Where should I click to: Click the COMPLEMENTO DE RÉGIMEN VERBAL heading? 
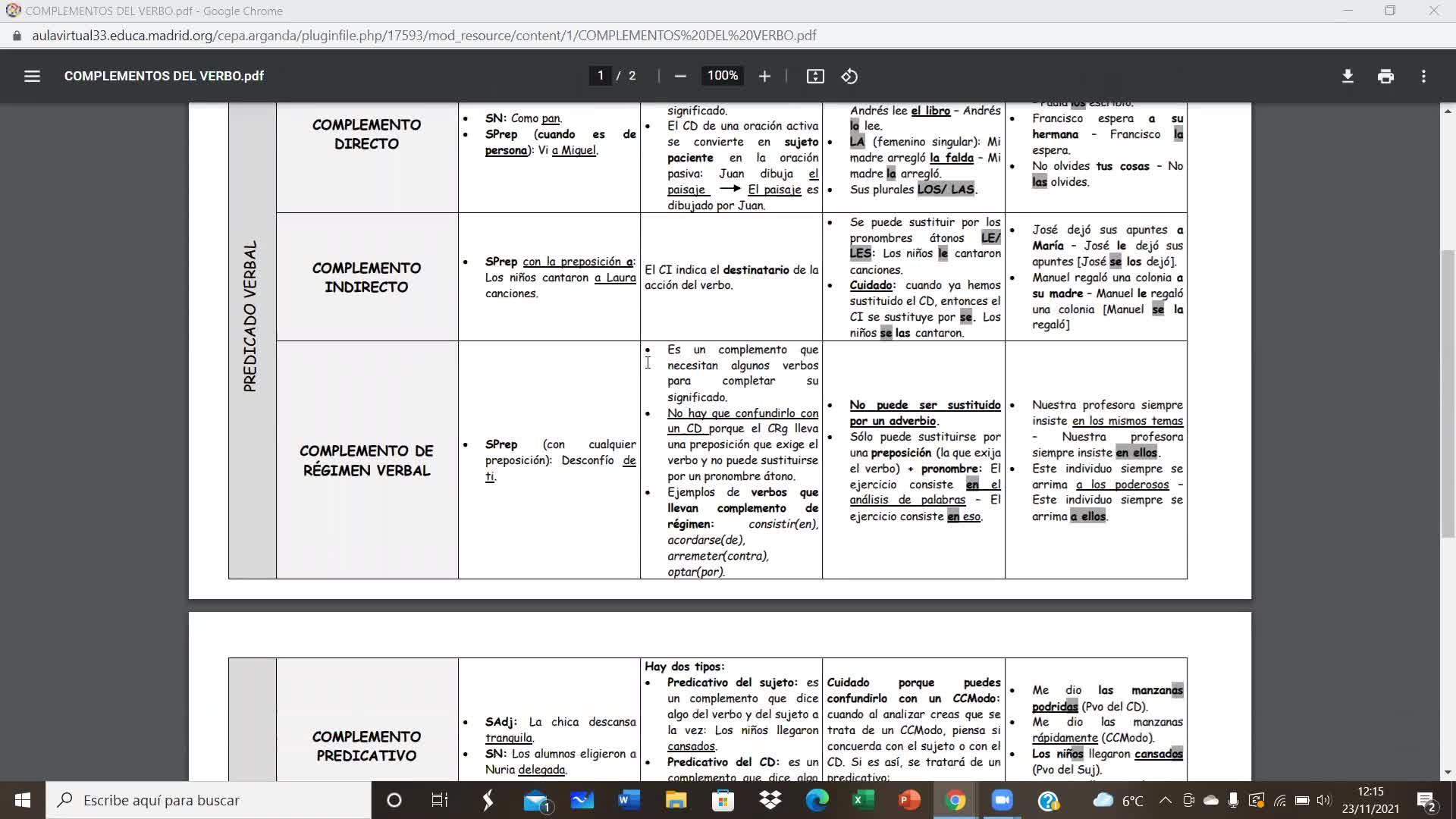tap(366, 460)
